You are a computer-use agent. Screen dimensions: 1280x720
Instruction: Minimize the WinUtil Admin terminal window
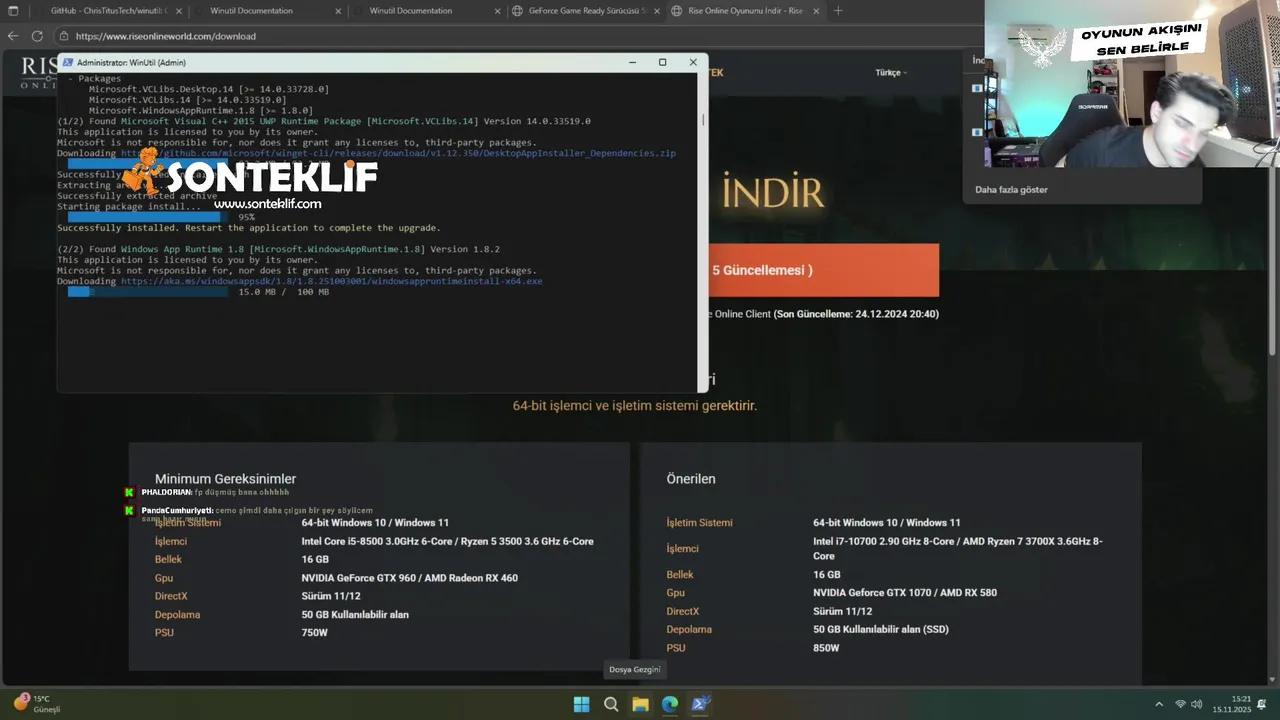tap(632, 62)
